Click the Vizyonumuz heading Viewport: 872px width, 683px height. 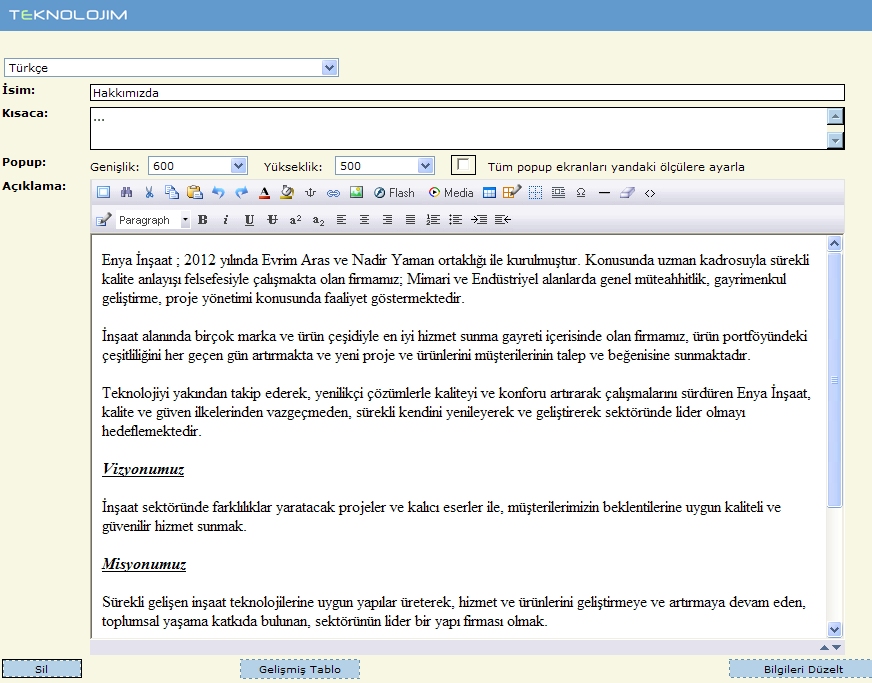coord(143,469)
